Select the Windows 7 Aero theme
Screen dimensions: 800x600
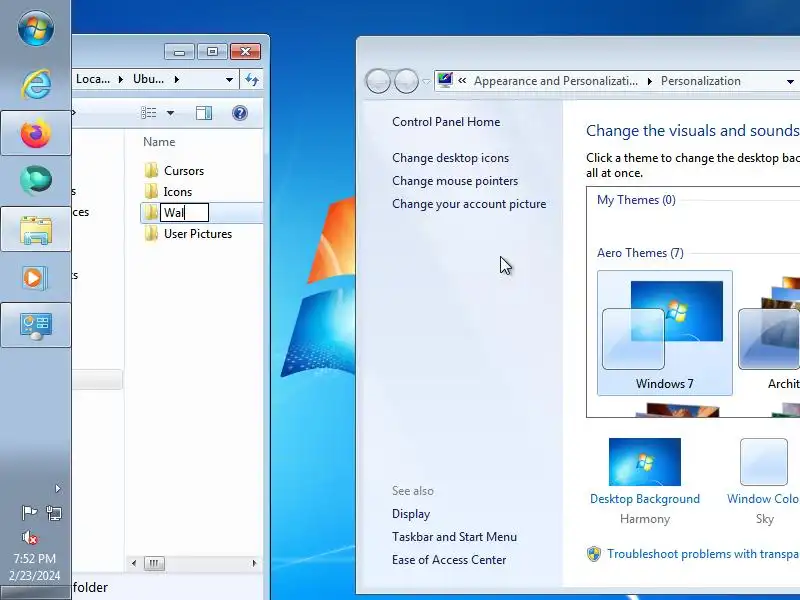coord(665,333)
